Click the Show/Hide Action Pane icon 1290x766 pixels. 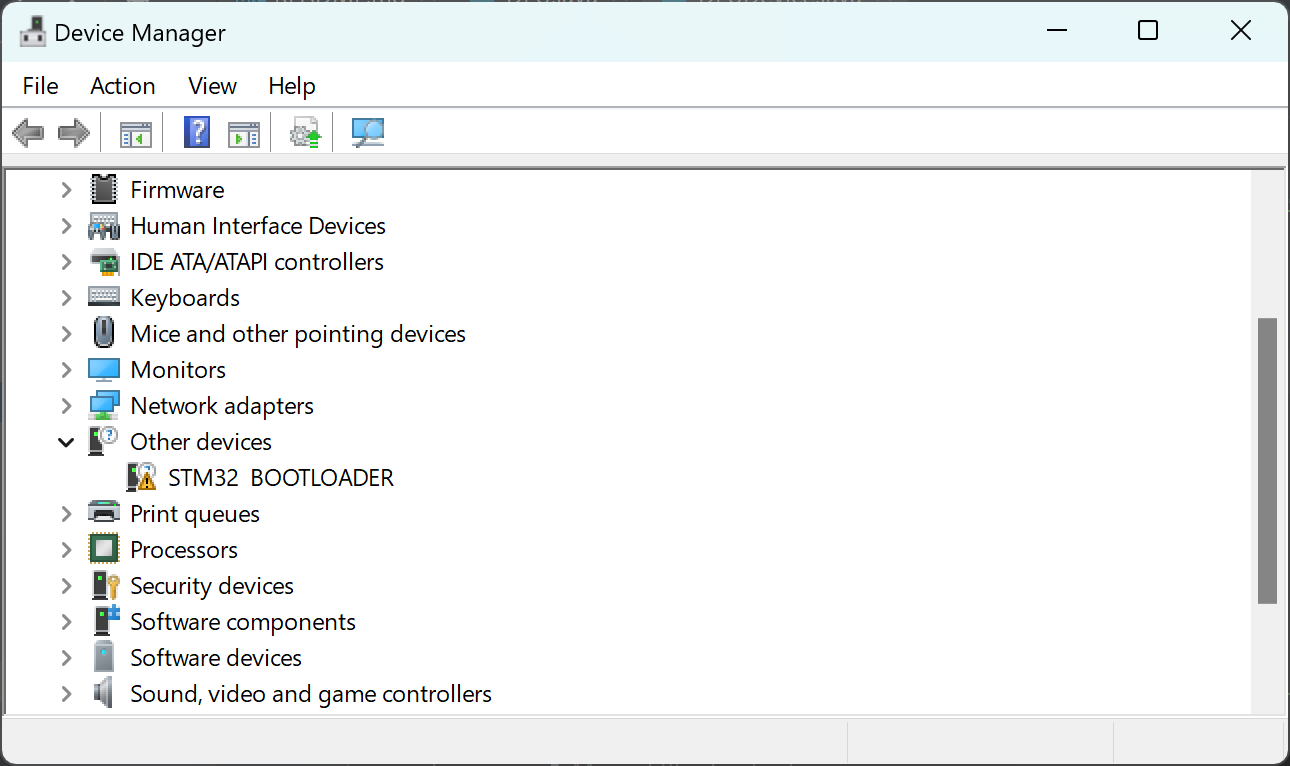pyautogui.click(x=244, y=131)
